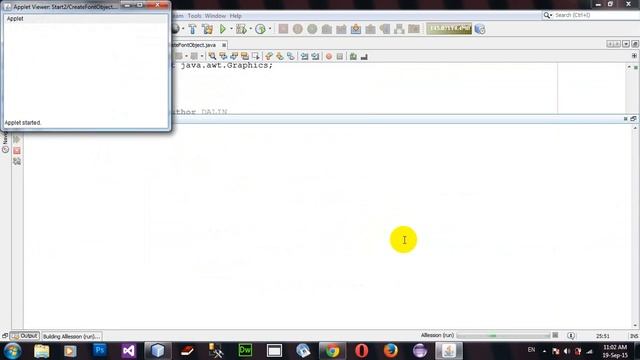The width and height of the screenshot is (640, 360).
Task: Click the Build Project hammer icon
Action: 192,29
